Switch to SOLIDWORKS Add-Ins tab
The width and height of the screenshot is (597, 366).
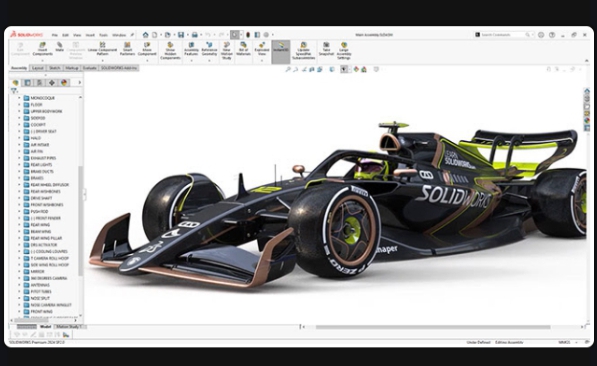coord(119,68)
